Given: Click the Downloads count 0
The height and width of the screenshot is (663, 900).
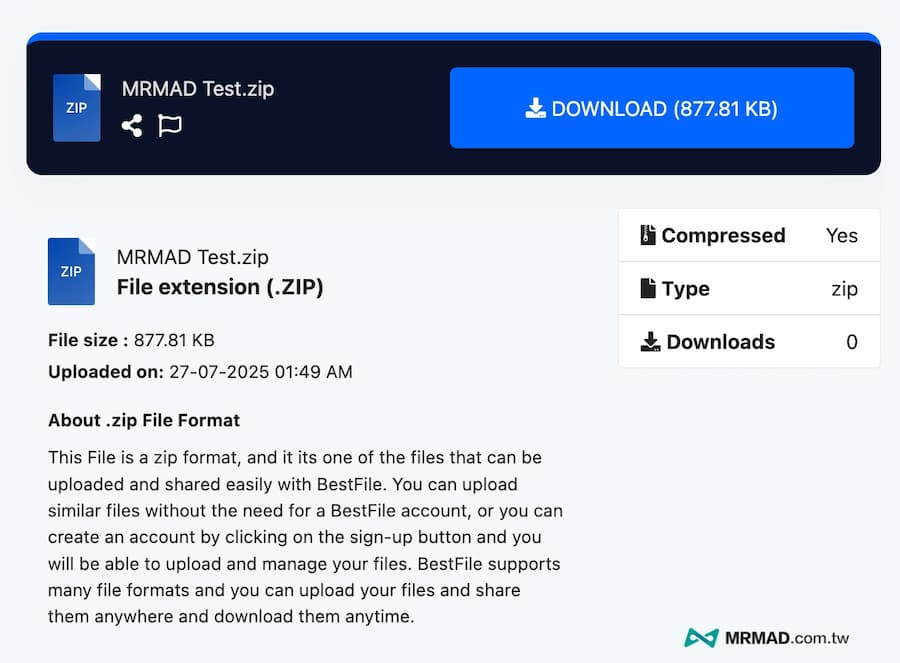Looking at the screenshot, I should coord(851,342).
